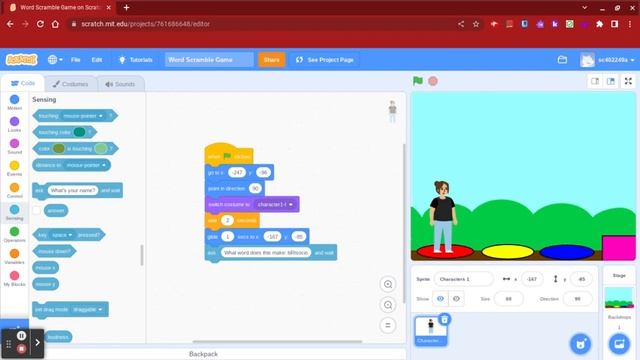Switch to the Sounds tab

tap(120, 84)
